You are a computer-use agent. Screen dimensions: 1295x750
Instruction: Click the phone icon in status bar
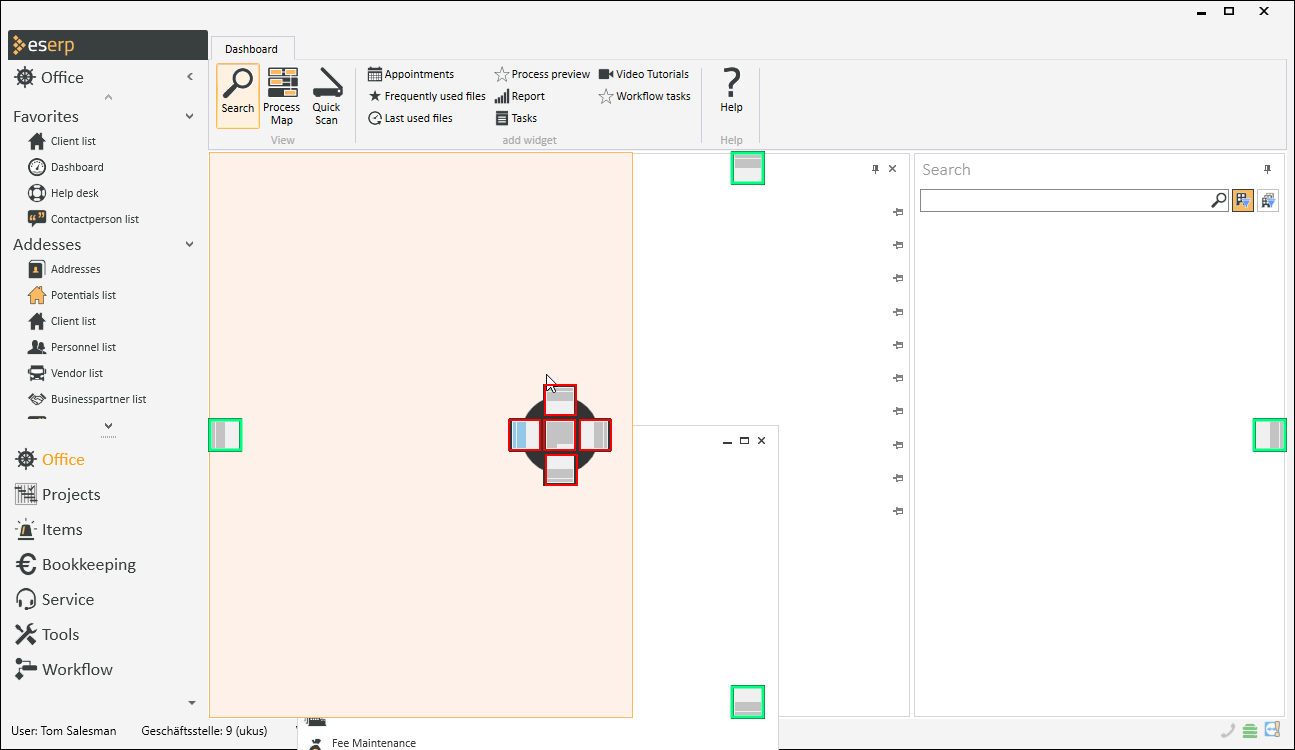[x=1228, y=730]
